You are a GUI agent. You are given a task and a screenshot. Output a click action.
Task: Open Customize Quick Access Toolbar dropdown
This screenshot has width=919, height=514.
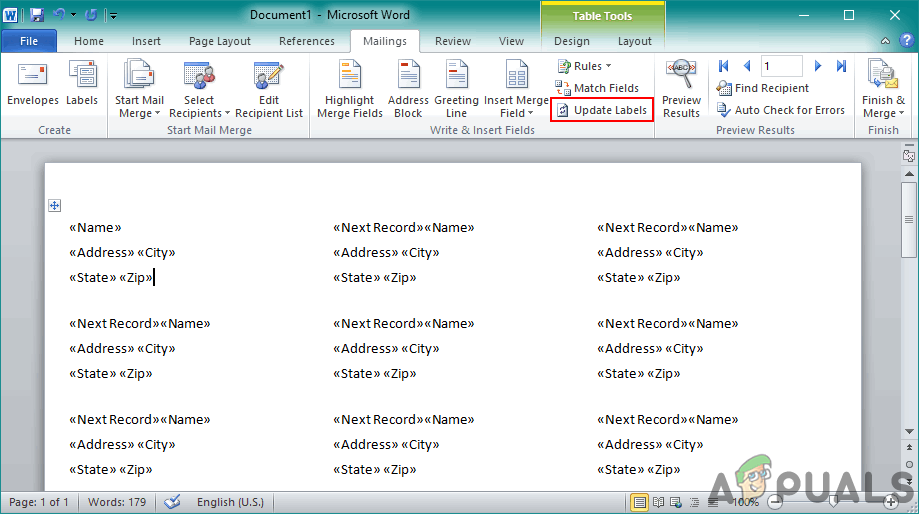tap(113, 15)
